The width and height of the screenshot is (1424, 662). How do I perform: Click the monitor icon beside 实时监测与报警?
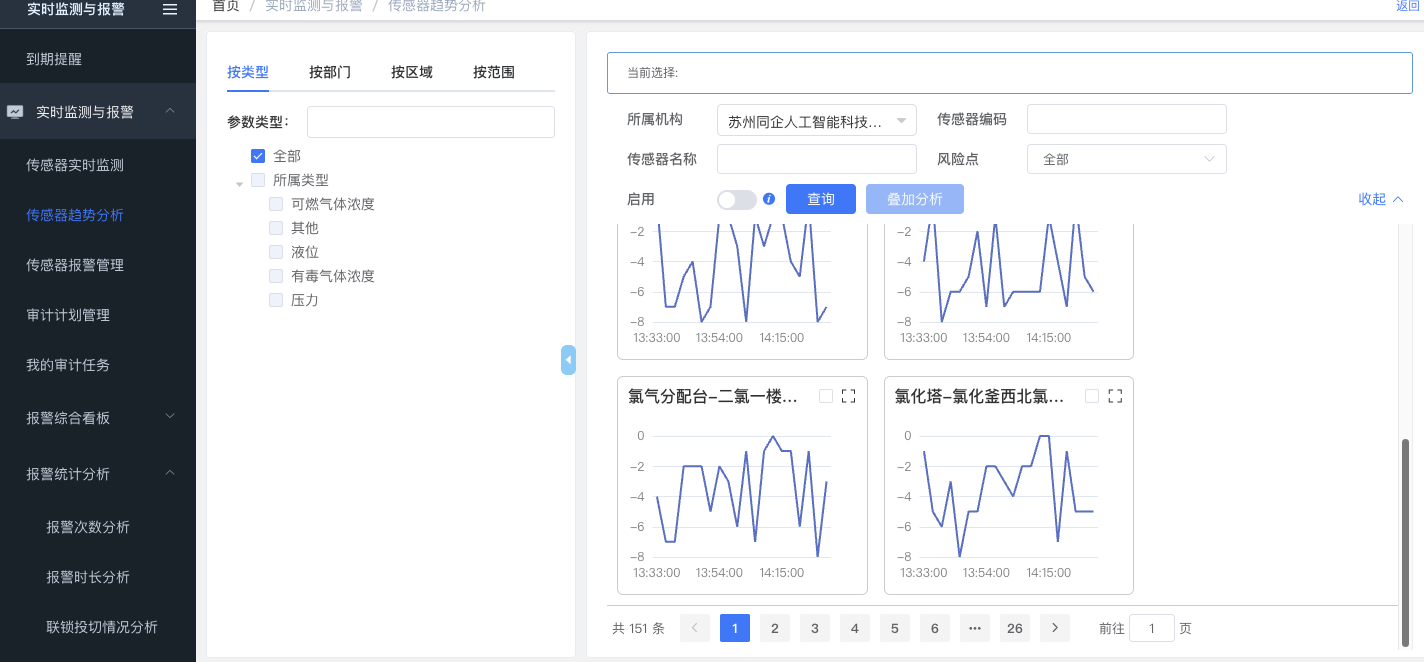click(x=15, y=112)
